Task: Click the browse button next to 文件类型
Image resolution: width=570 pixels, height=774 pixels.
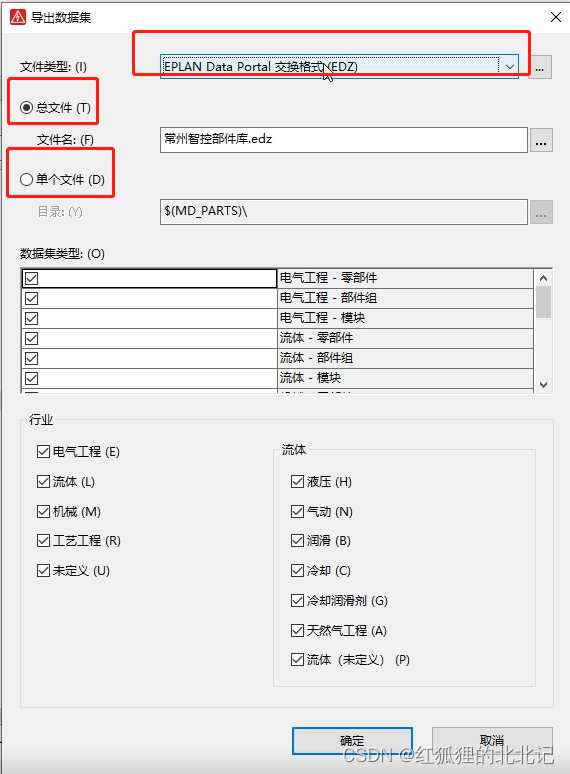Action: point(540,67)
